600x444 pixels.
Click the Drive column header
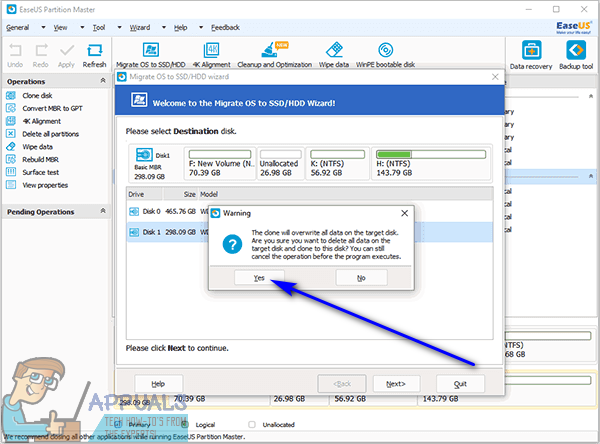pos(145,194)
